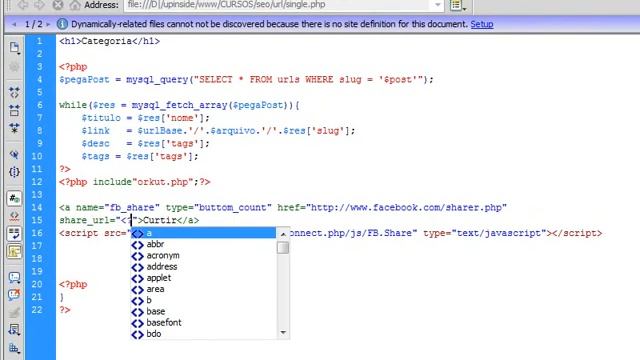Click the '1 / 2' message counter
Screen dimensions: 640x360
(33, 24)
